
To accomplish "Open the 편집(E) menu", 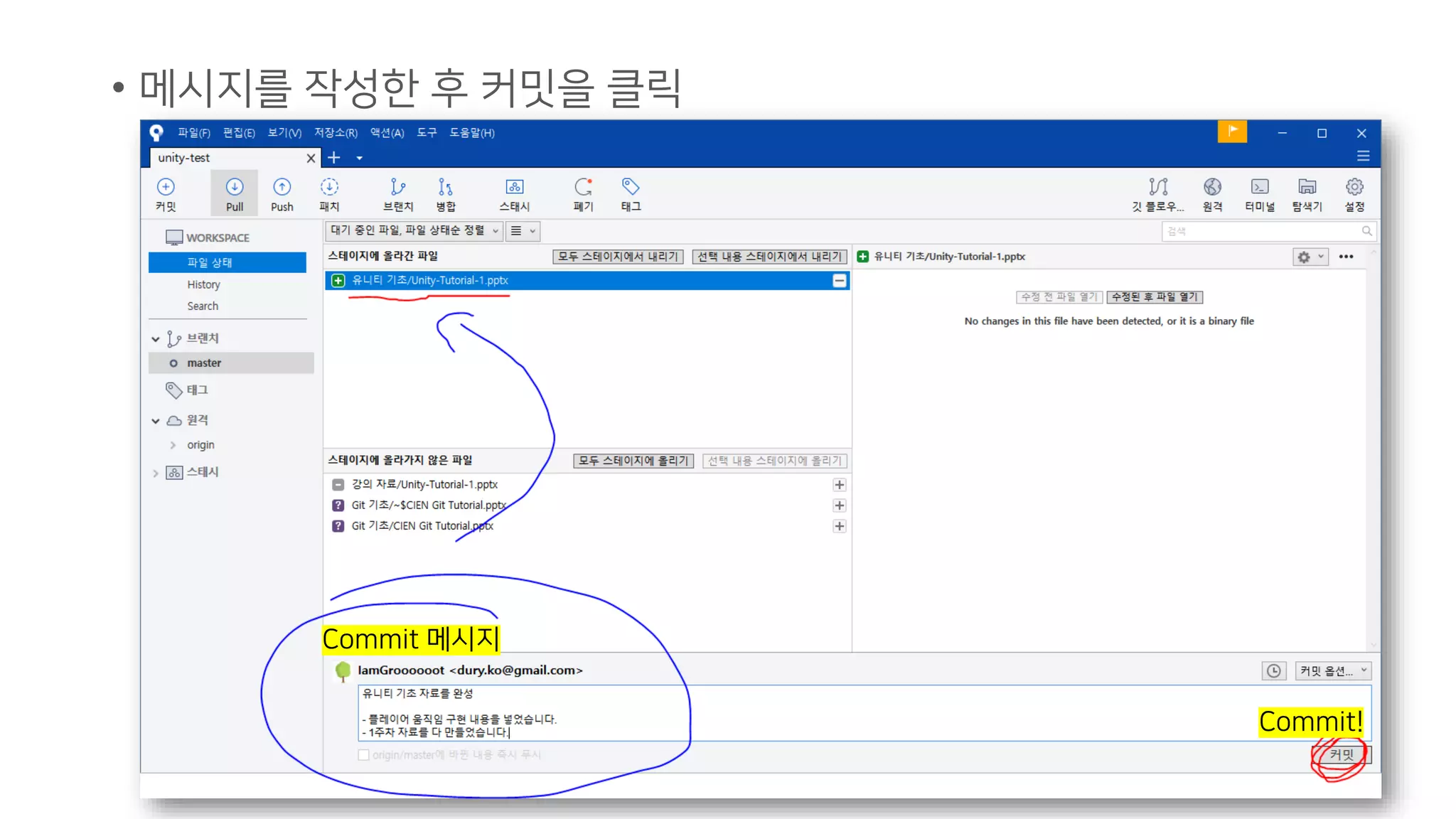I will [239, 133].
